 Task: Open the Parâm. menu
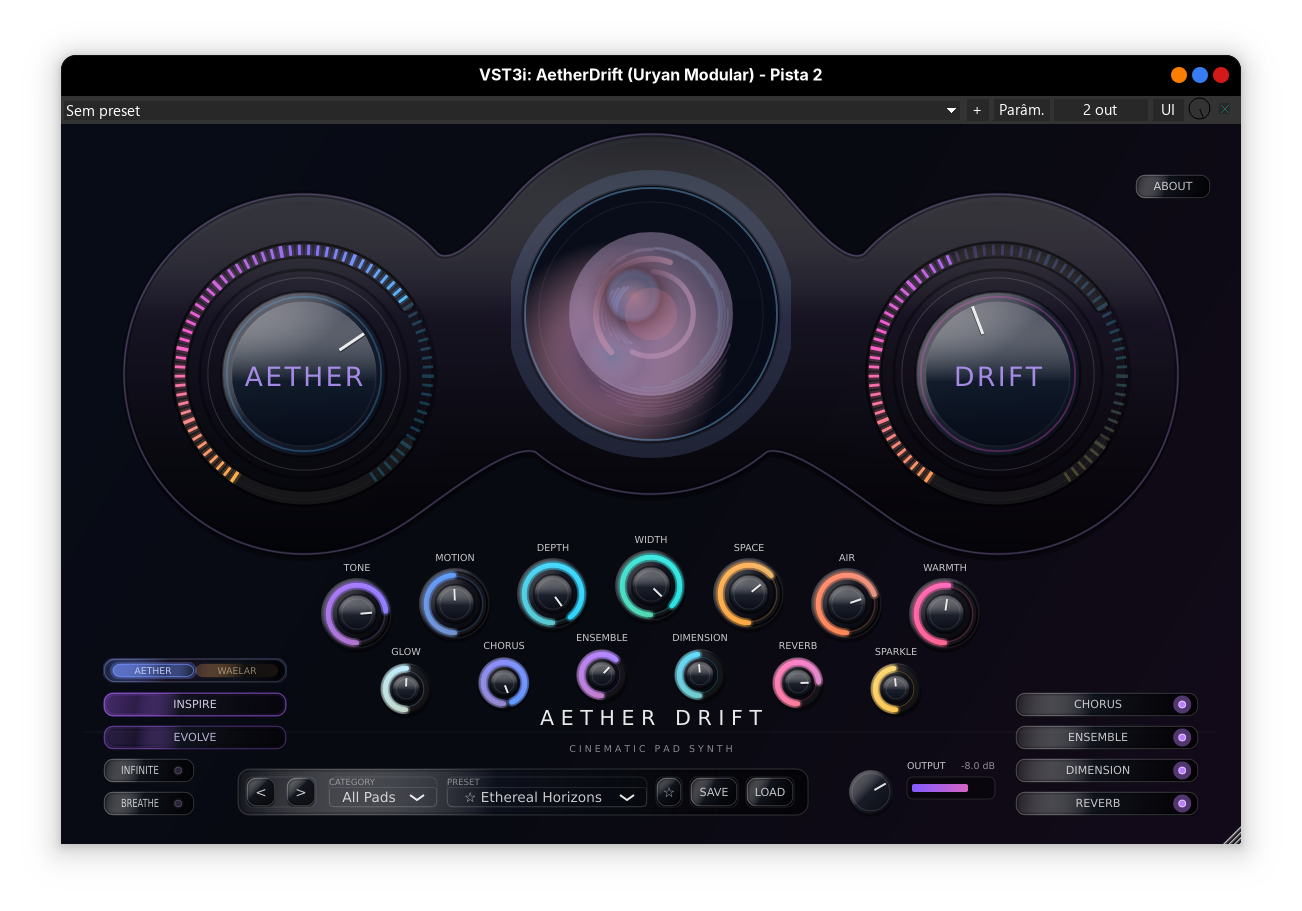tap(1021, 110)
